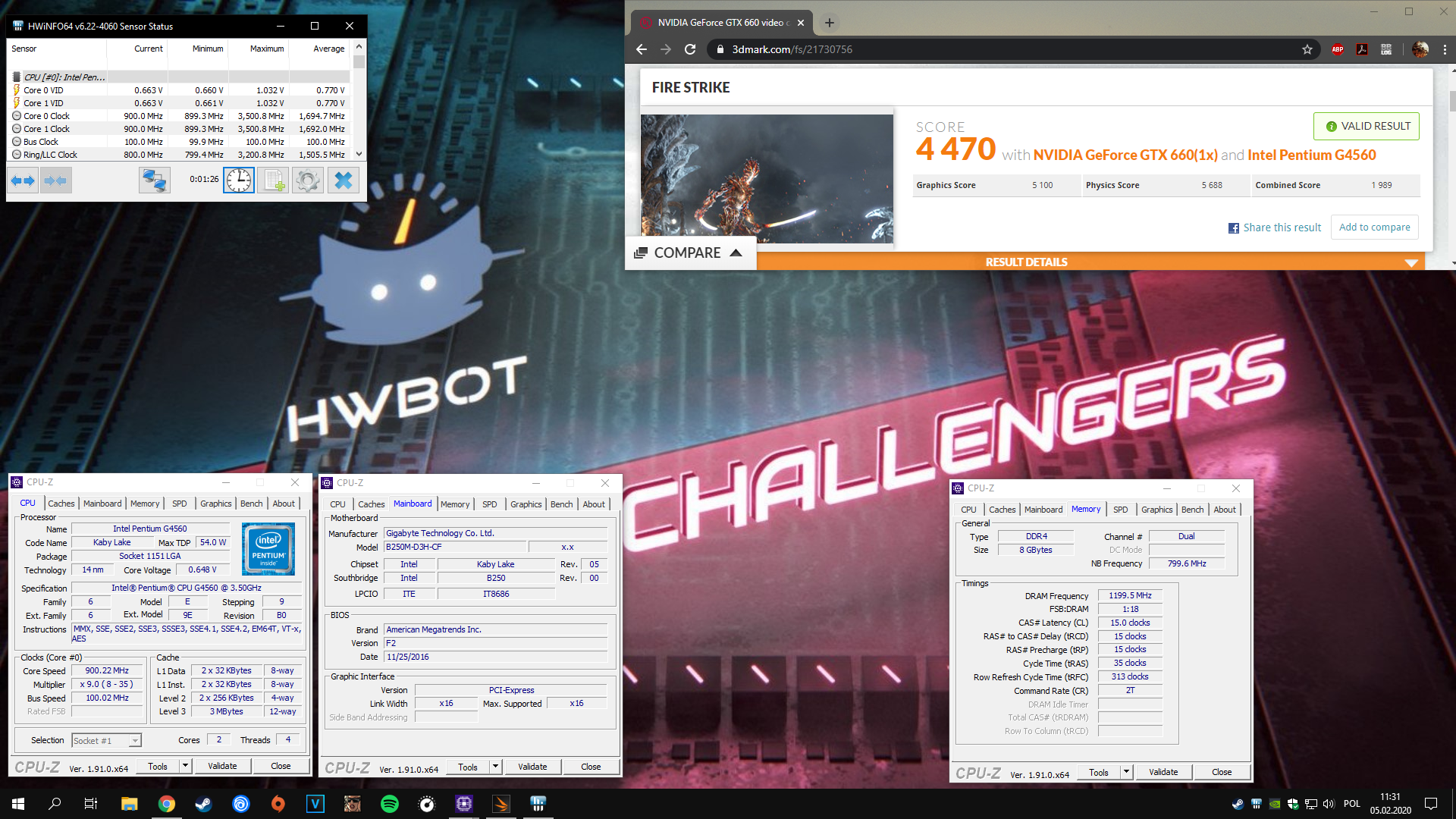Click Validate in leftmost CPU-Z window

click(x=222, y=766)
